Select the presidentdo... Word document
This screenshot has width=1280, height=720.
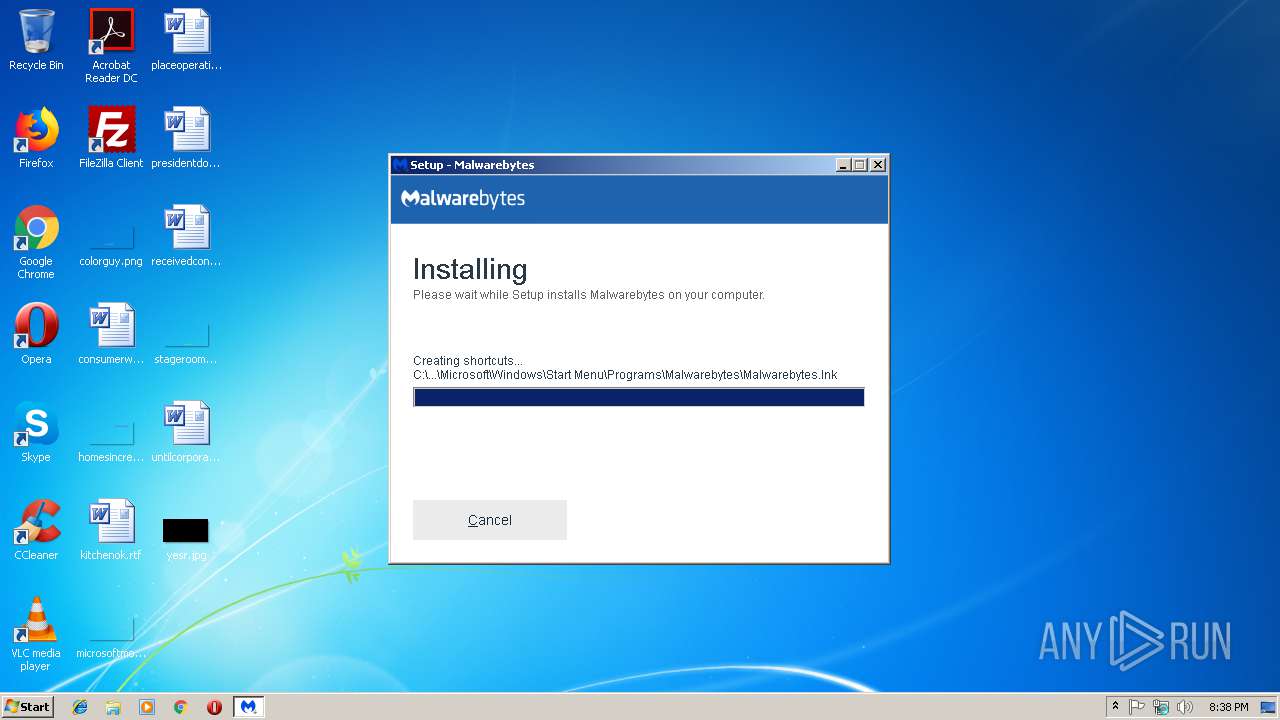tap(187, 138)
